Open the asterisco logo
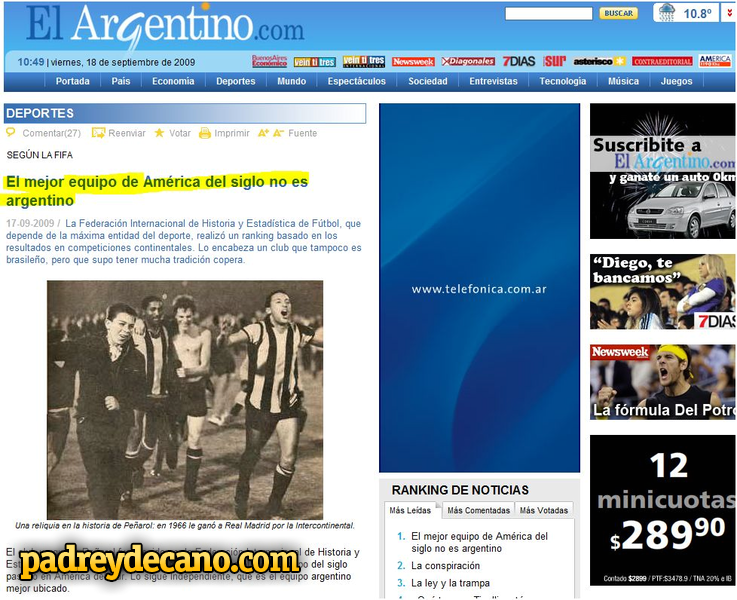Image resolution: width=737 pixels, height=600 pixels. point(599,61)
